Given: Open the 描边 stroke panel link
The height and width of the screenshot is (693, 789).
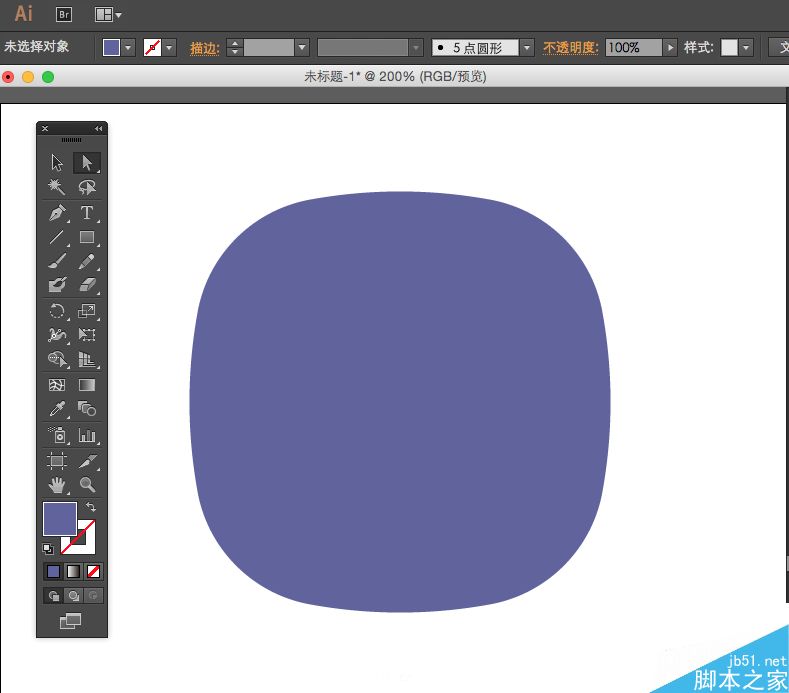Looking at the screenshot, I should (205, 48).
